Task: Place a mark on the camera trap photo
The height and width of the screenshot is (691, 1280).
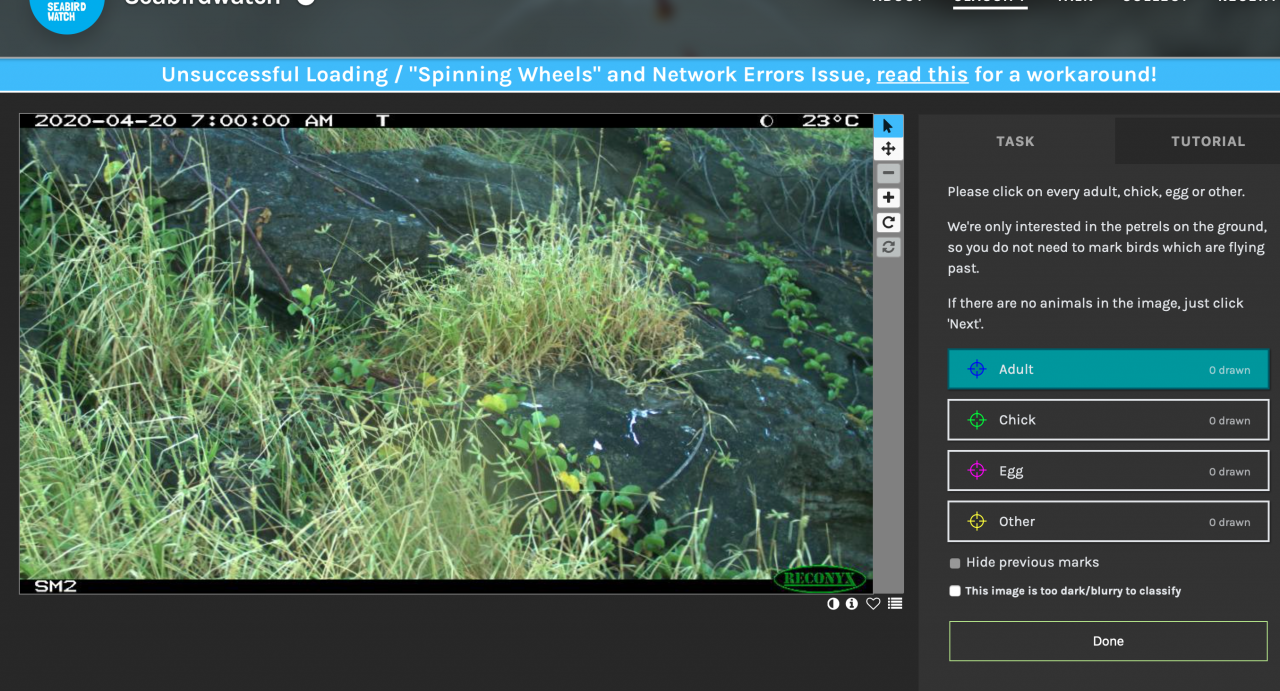Action: pos(446,353)
